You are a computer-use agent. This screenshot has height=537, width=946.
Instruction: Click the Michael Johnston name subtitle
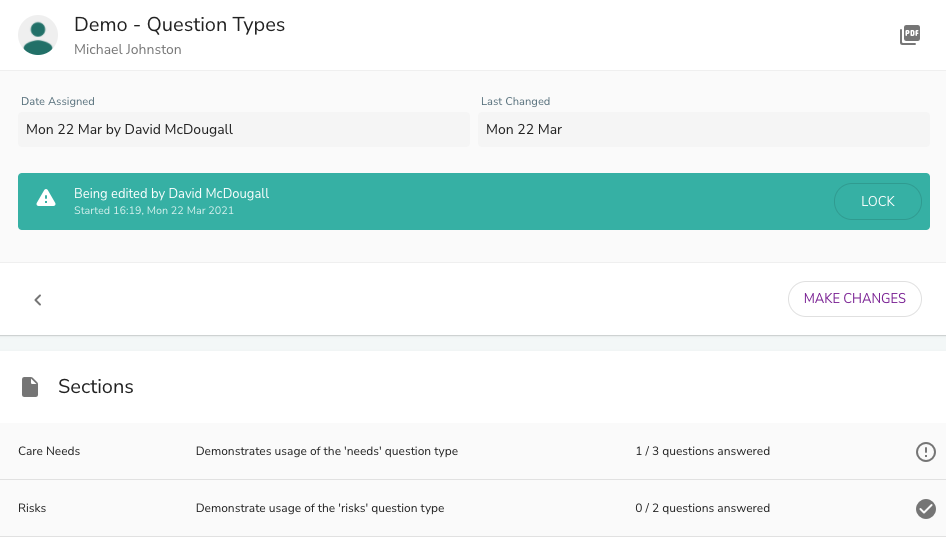[127, 49]
